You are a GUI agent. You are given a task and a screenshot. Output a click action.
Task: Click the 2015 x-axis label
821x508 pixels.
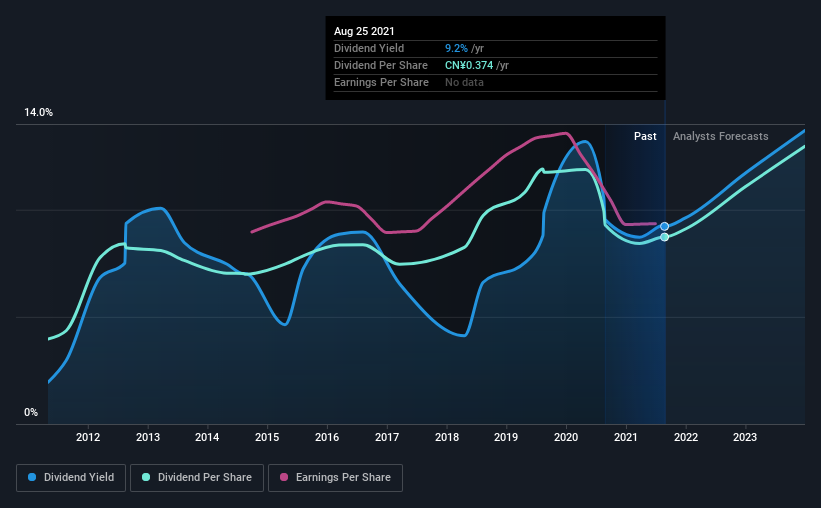pos(267,437)
